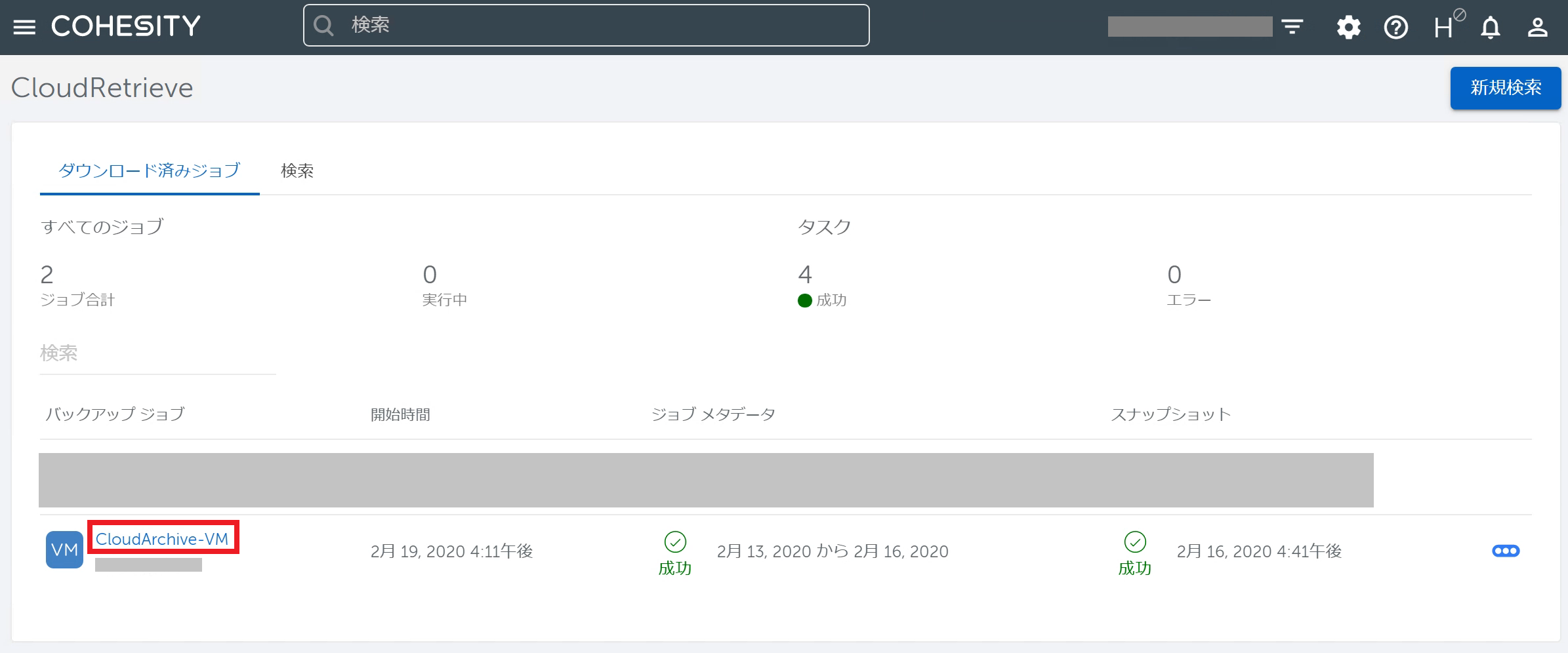The image size is (1568, 653).
Task: Click the cluster filter icon
Action: tap(1292, 27)
